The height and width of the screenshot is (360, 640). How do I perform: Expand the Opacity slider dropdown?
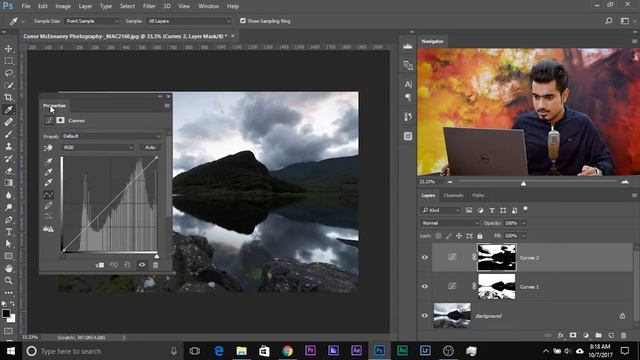click(x=524, y=223)
